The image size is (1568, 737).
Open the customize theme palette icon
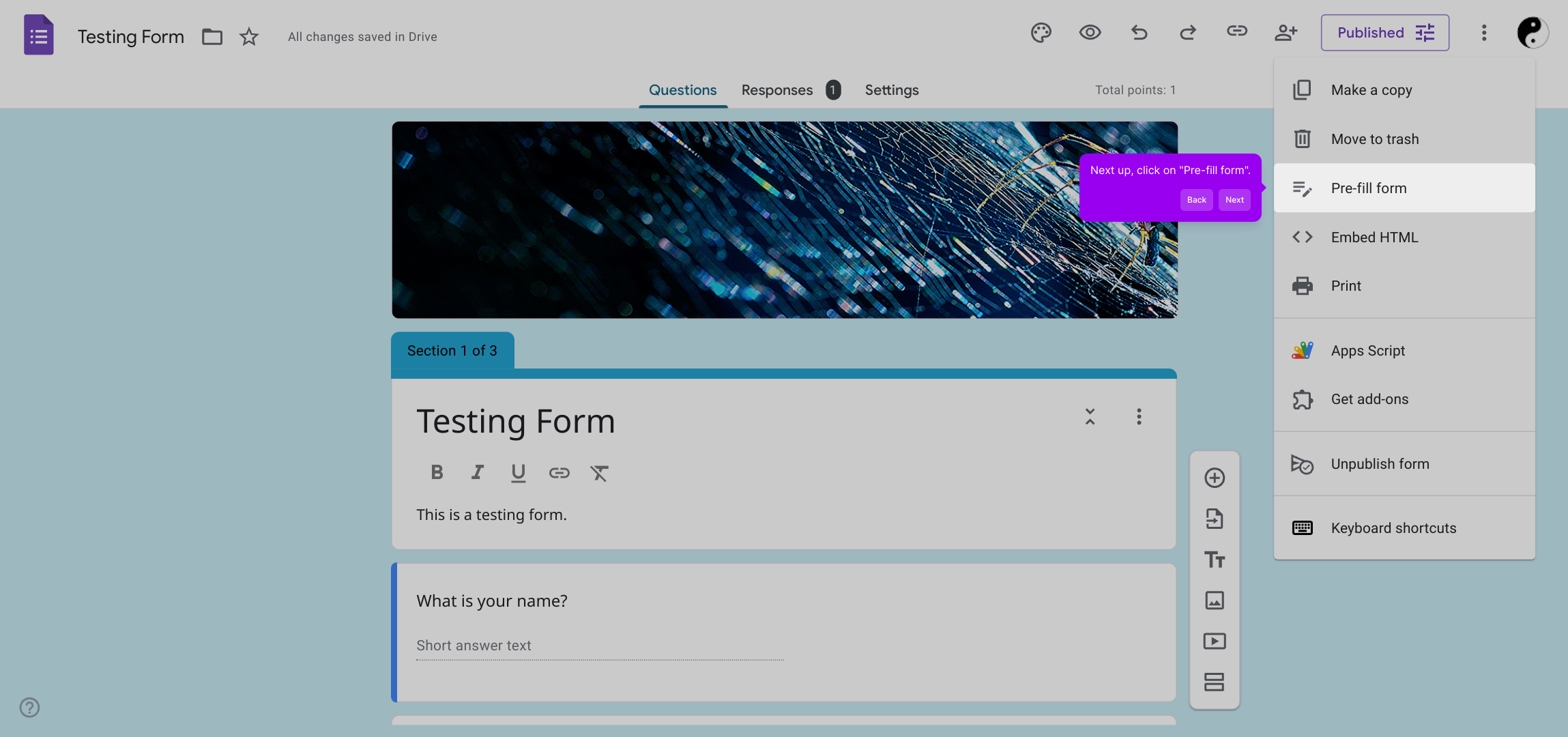pos(1041,33)
